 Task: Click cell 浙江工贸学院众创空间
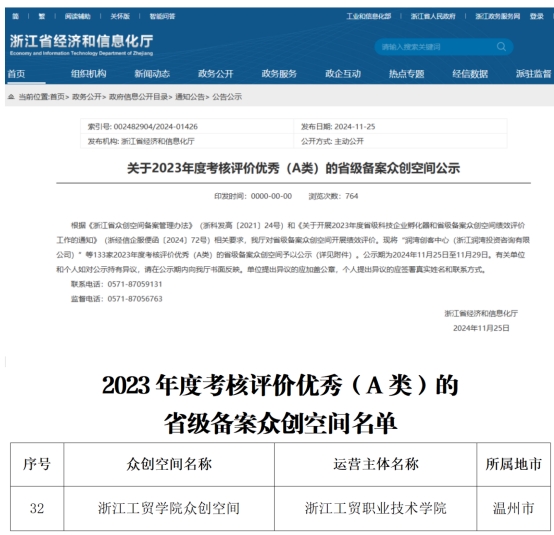[x=169, y=508]
